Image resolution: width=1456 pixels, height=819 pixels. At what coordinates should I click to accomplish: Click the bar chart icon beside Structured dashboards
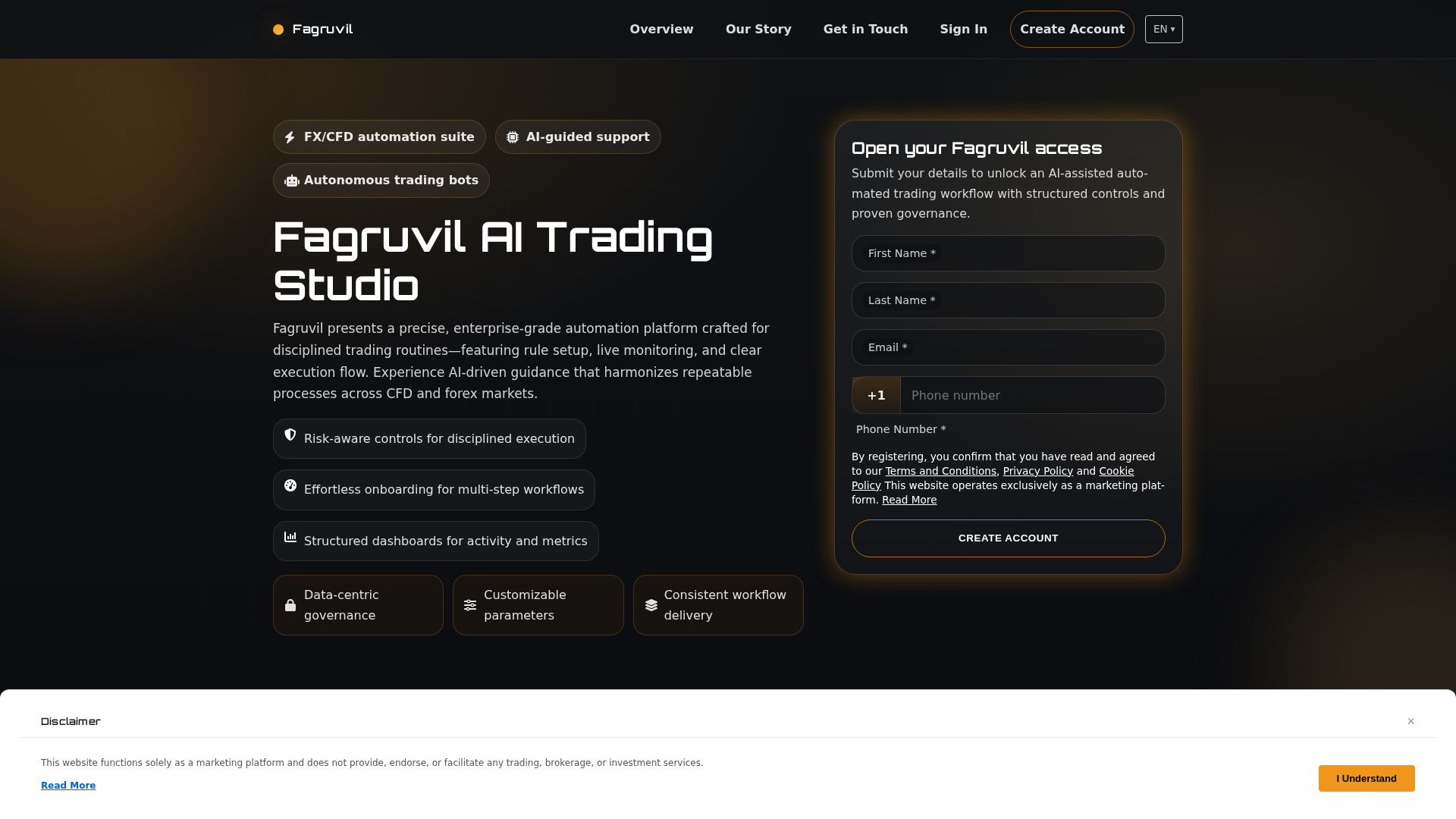(290, 537)
